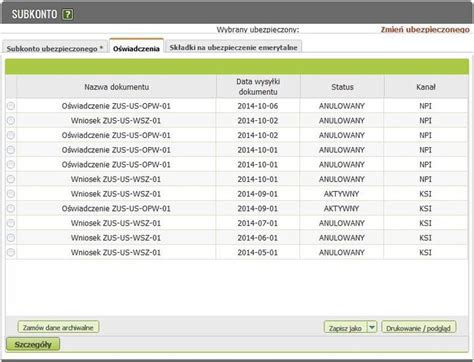Click AKTYWNY status of Oświadczenie 2014-09-01 row
The width and height of the screenshot is (474, 362).
[342, 209]
